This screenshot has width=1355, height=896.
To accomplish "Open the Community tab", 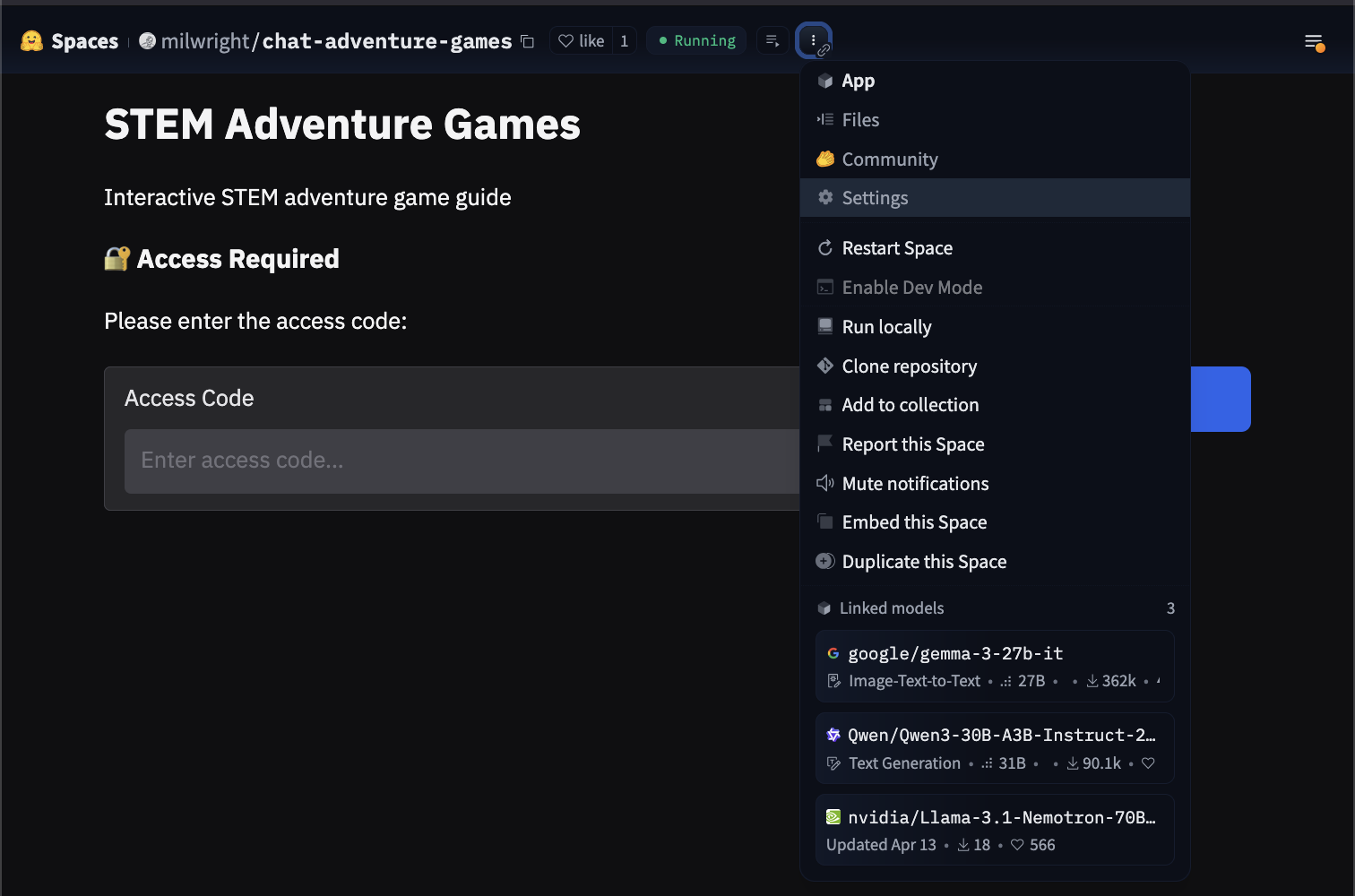I will coord(890,159).
